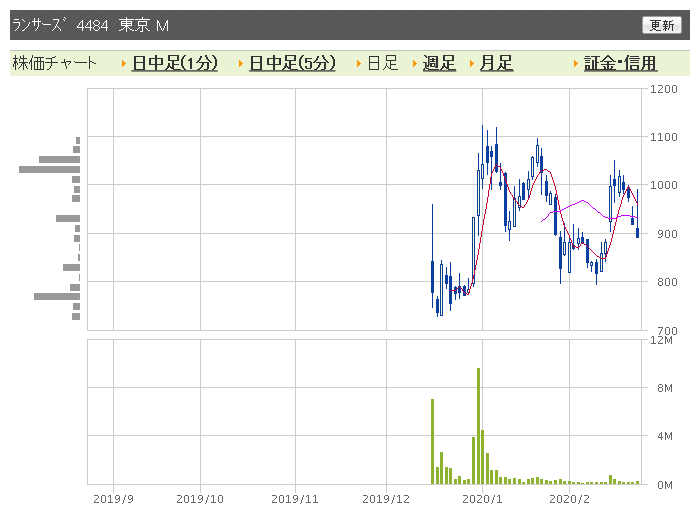Screen dimensions: 700x525
Task: Click the 株価チャート label
Action: 54,63
